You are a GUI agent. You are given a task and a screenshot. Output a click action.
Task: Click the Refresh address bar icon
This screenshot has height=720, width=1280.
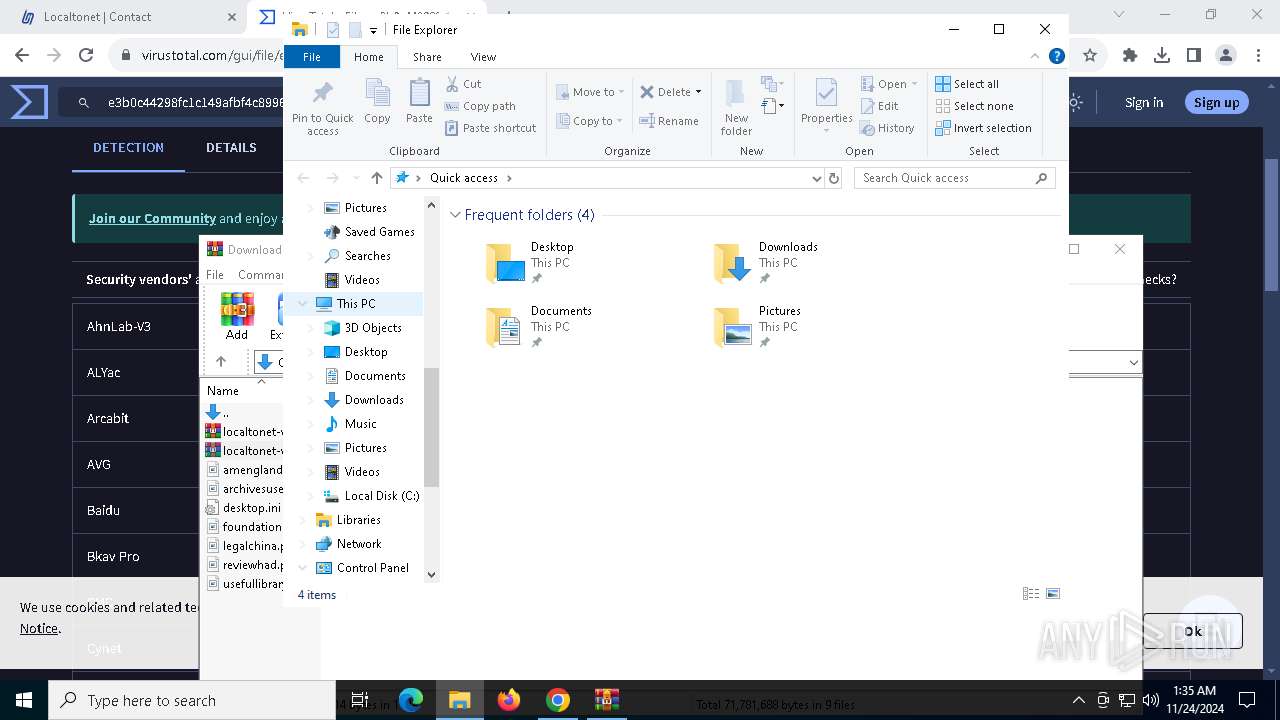[834, 178]
